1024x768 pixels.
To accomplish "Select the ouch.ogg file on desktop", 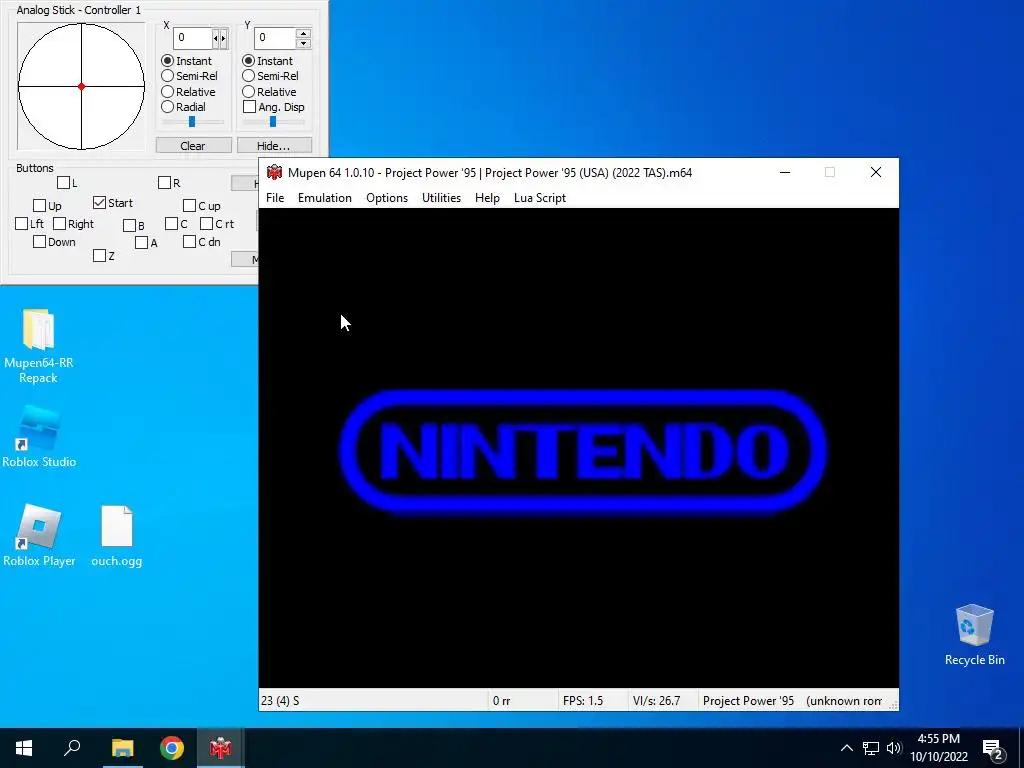I will (x=117, y=536).
